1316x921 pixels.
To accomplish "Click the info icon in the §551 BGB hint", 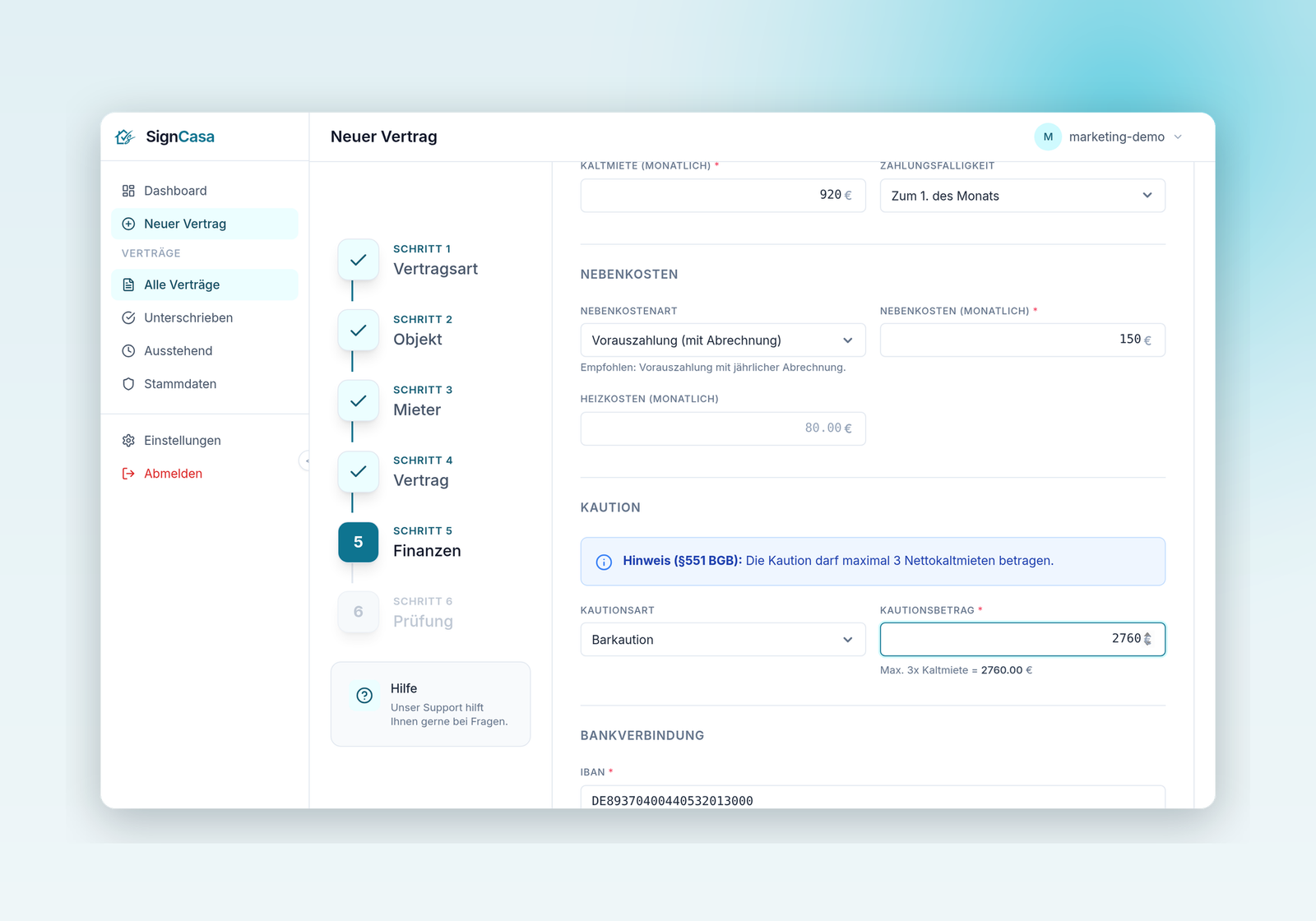I will pyautogui.click(x=604, y=562).
